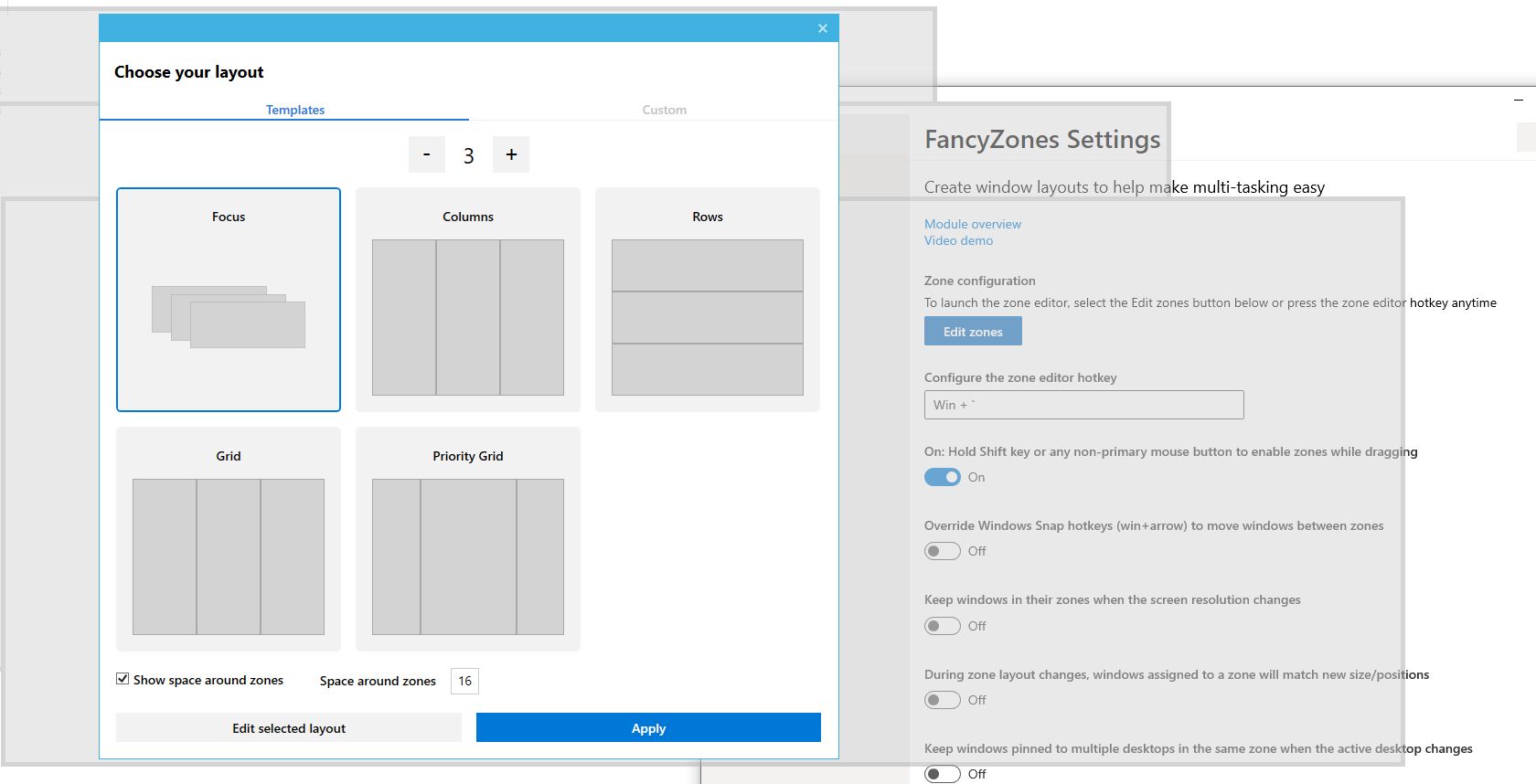
Task: Close the layout chooser dialog
Action: pyautogui.click(x=823, y=28)
